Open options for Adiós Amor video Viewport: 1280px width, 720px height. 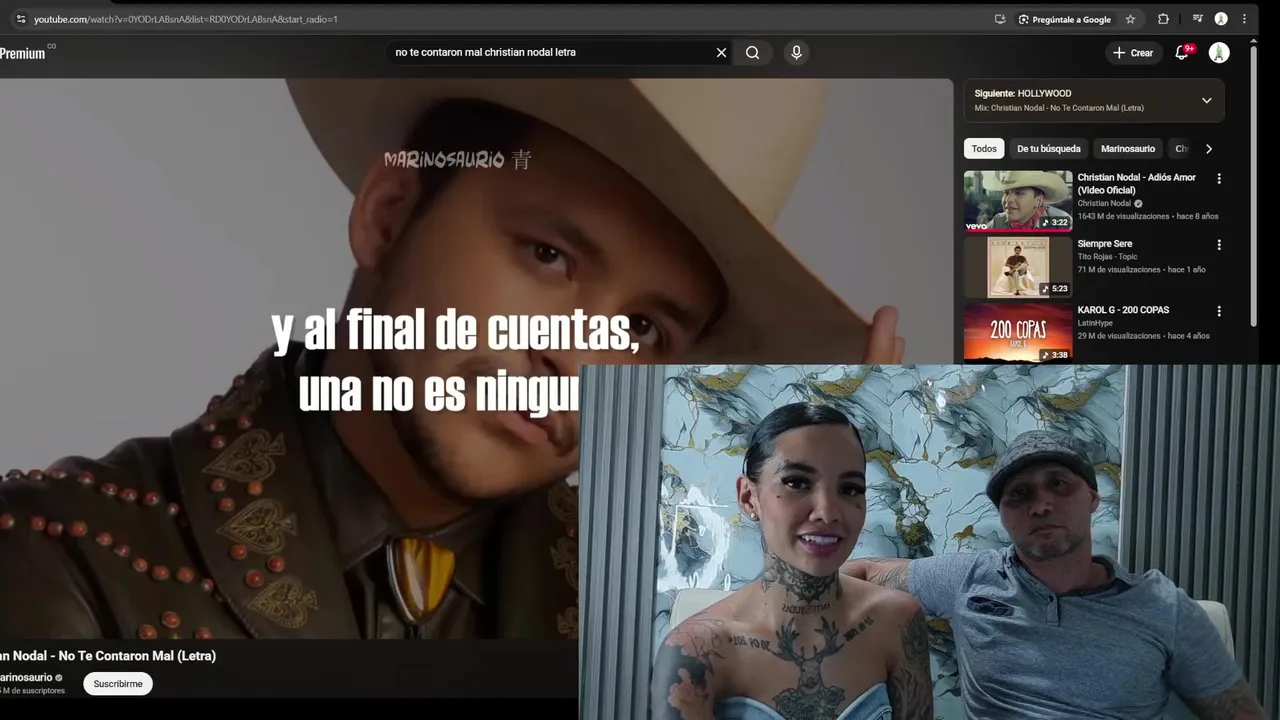pos(1219,178)
